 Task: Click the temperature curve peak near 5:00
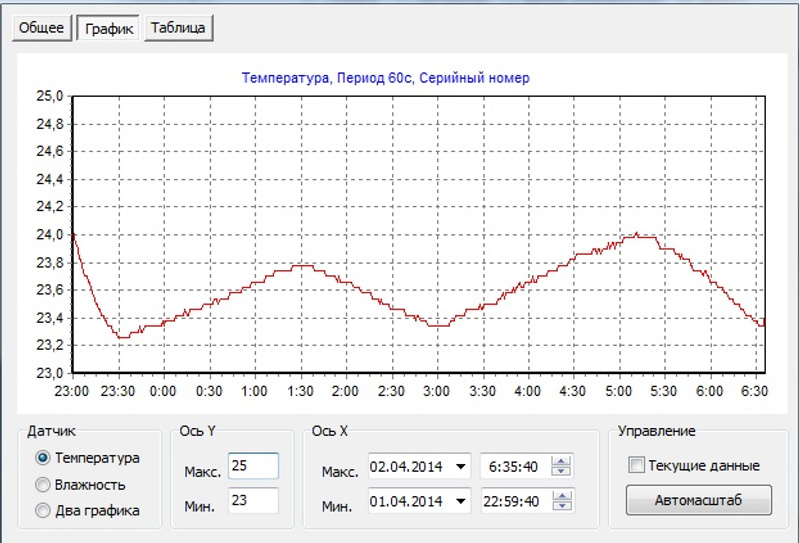pos(636,235)
